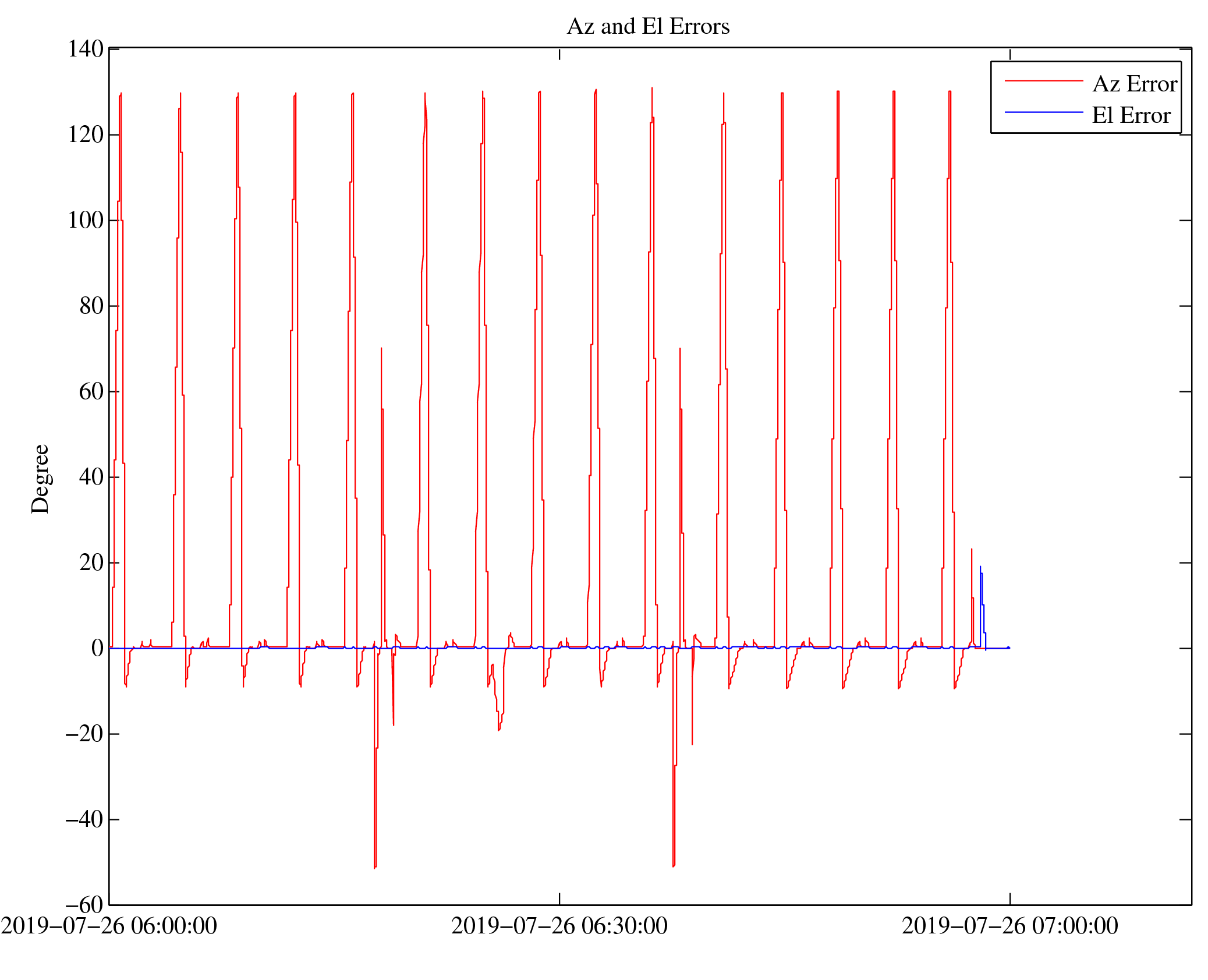Click the 'Degree' y-axis label
1208x980 pixels.
pos(41,479)
